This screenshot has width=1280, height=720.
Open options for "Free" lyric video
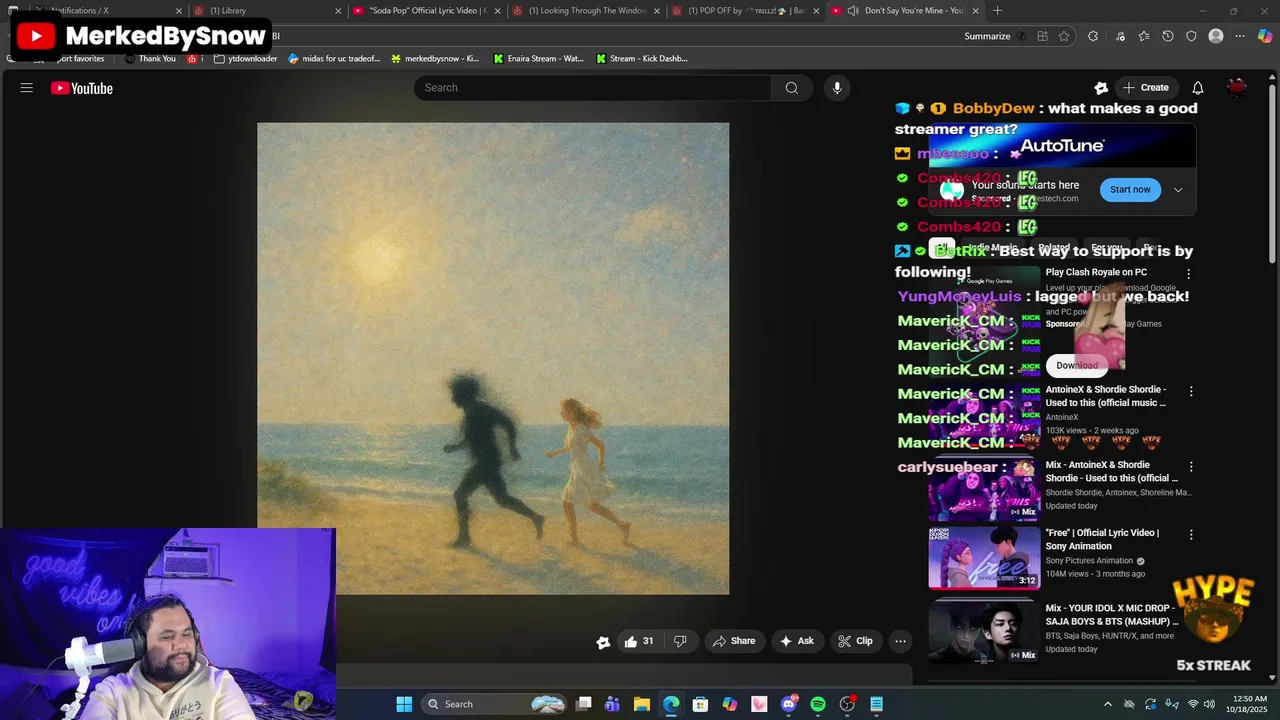pyautogui.click(x=1191, y=535)
